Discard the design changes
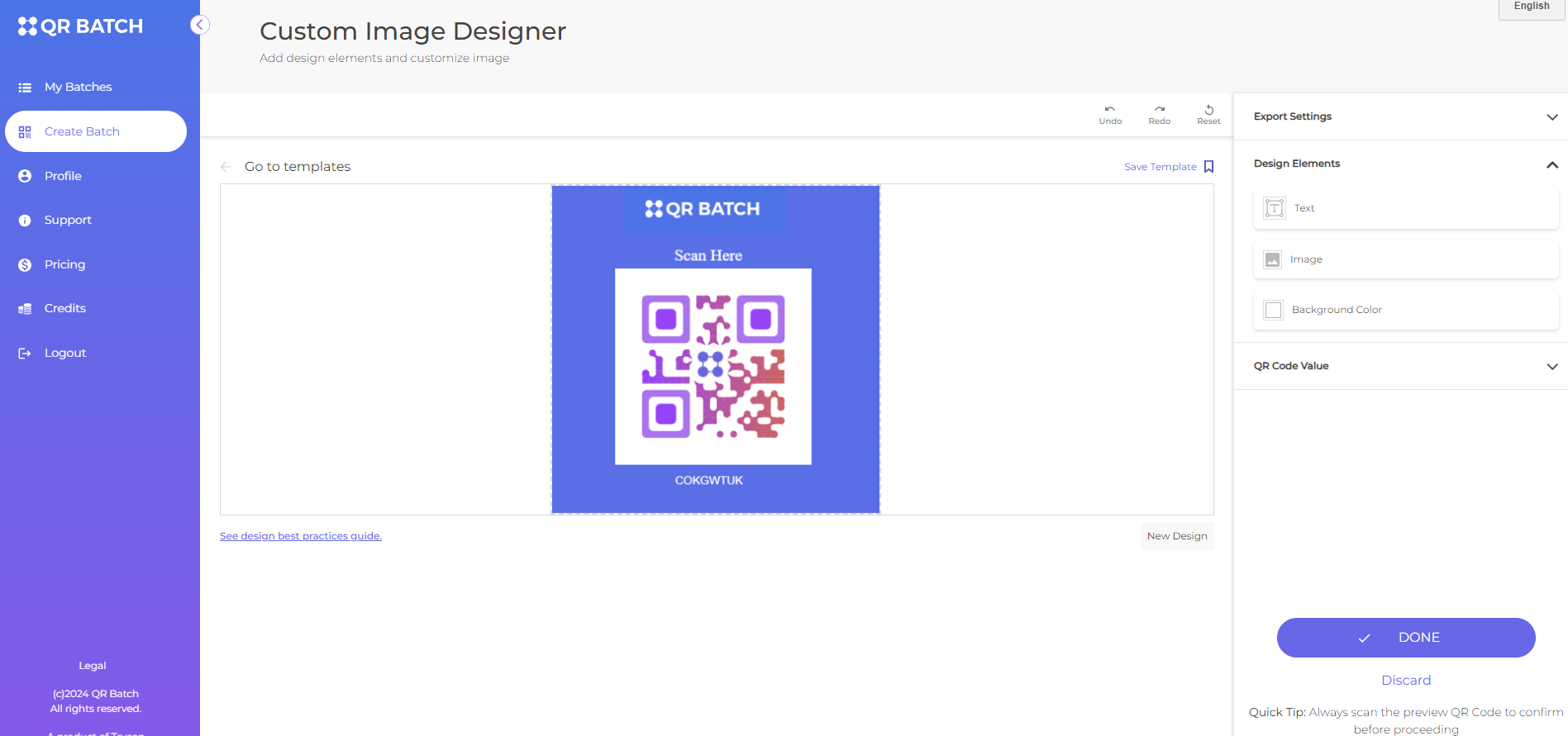Screen dimensions: 1568x736 point(1406,681)
